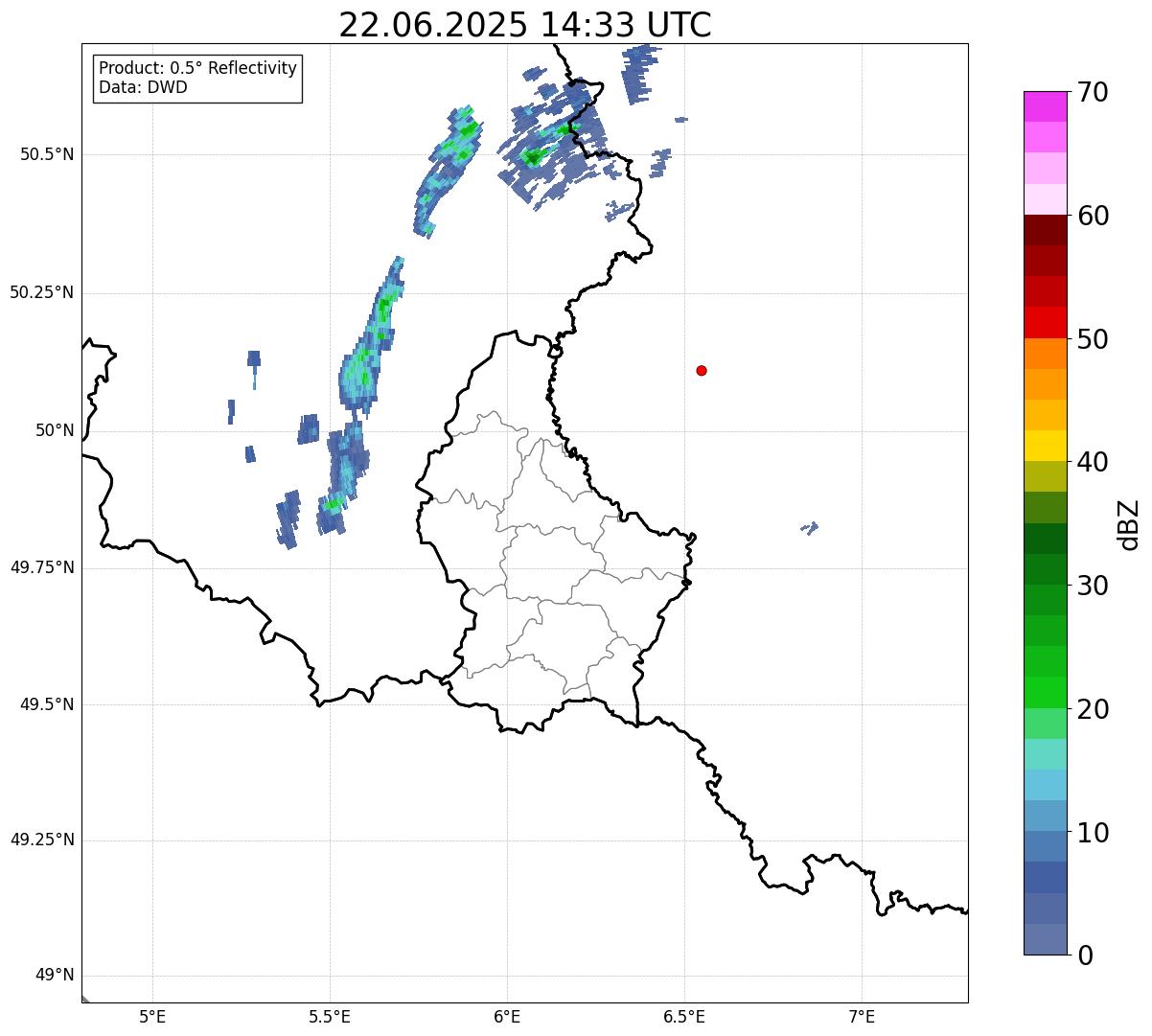Click the green radar core near 50.5°N, 6.1°E
The image size is (1152, 1036).
click(534, 155)
